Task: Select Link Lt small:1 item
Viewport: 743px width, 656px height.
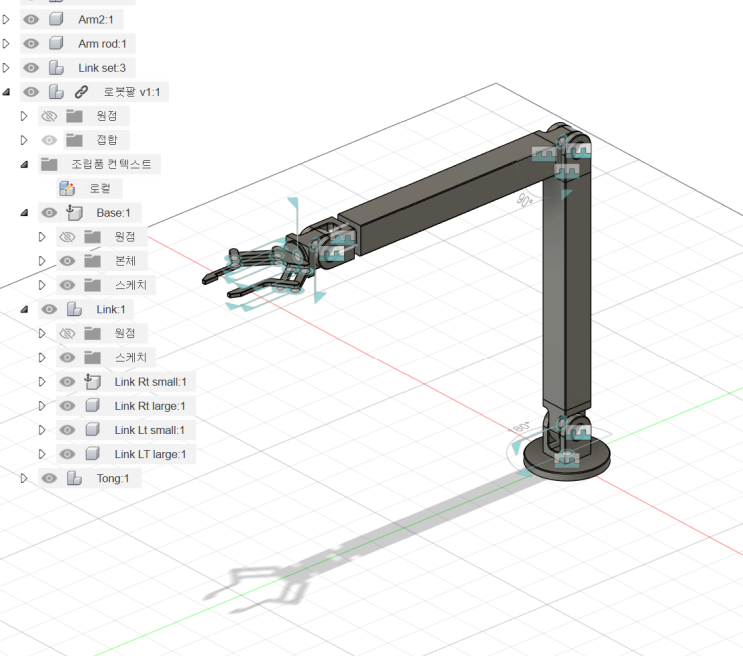Action: [149, 430]
